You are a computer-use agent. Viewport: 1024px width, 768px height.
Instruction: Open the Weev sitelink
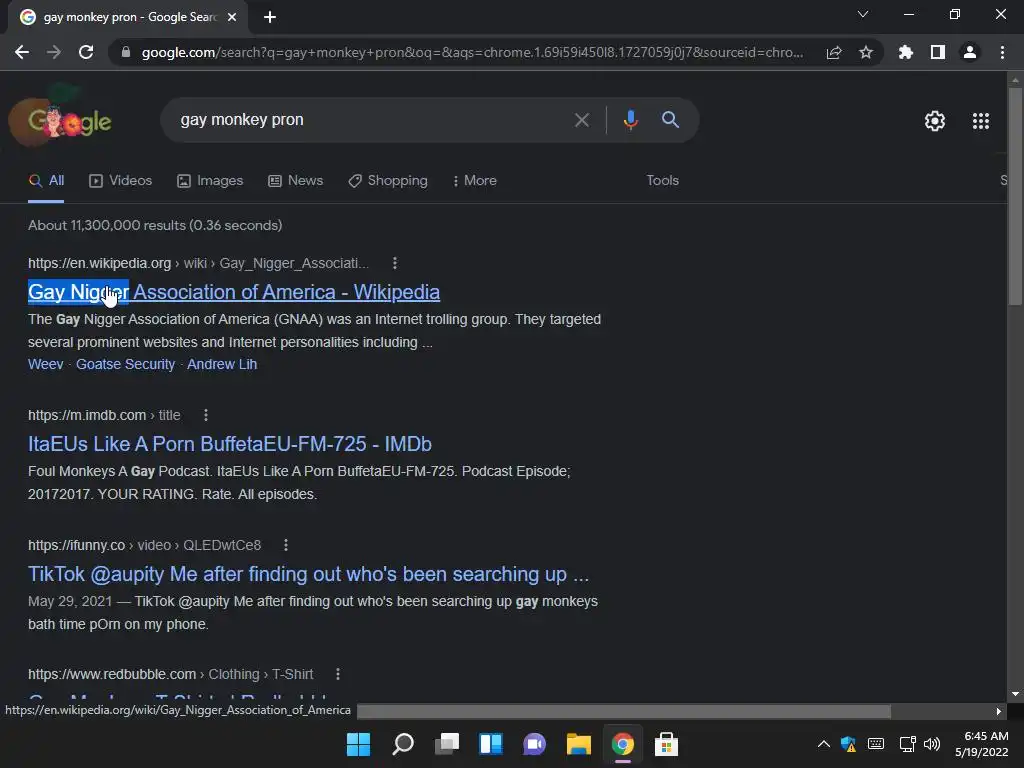click(x=46, y=364)
